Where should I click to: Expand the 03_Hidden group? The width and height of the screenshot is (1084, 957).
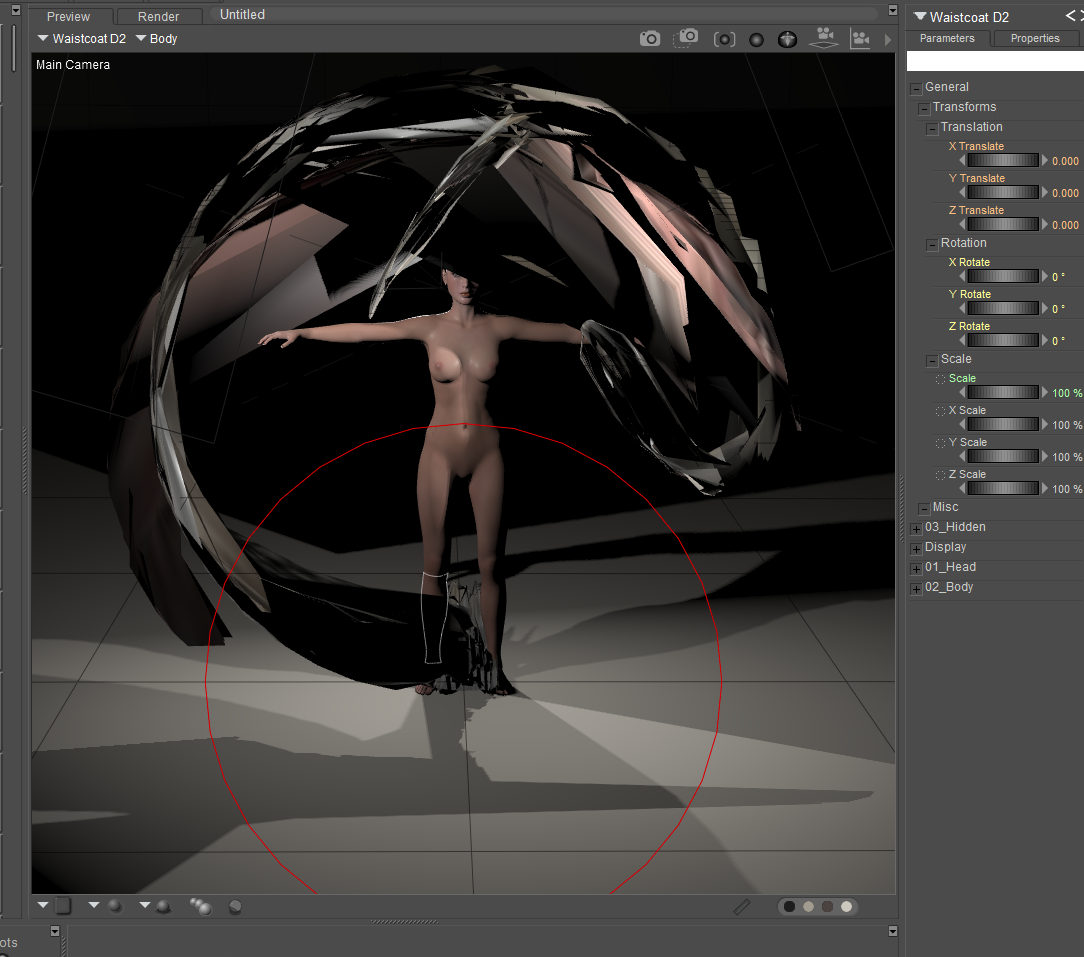click(917, 529)
